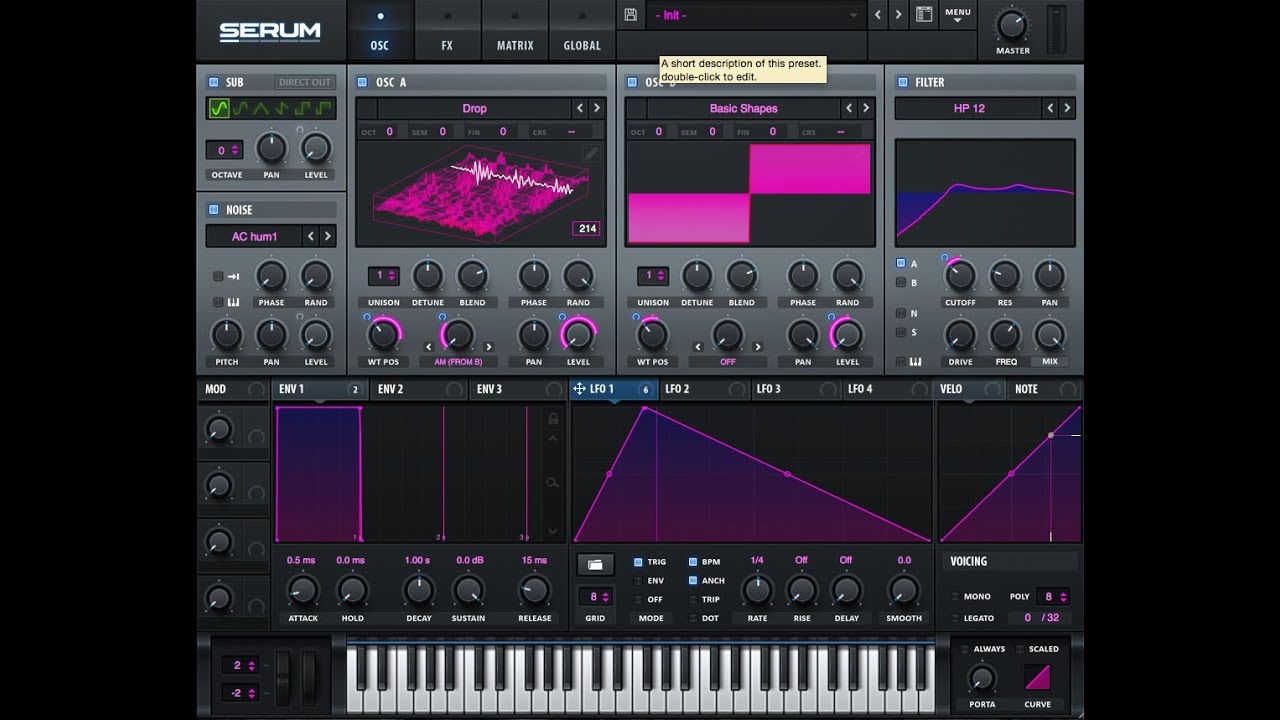Open the HP 12 filter type selector
1280x720 pixels.
968,108
